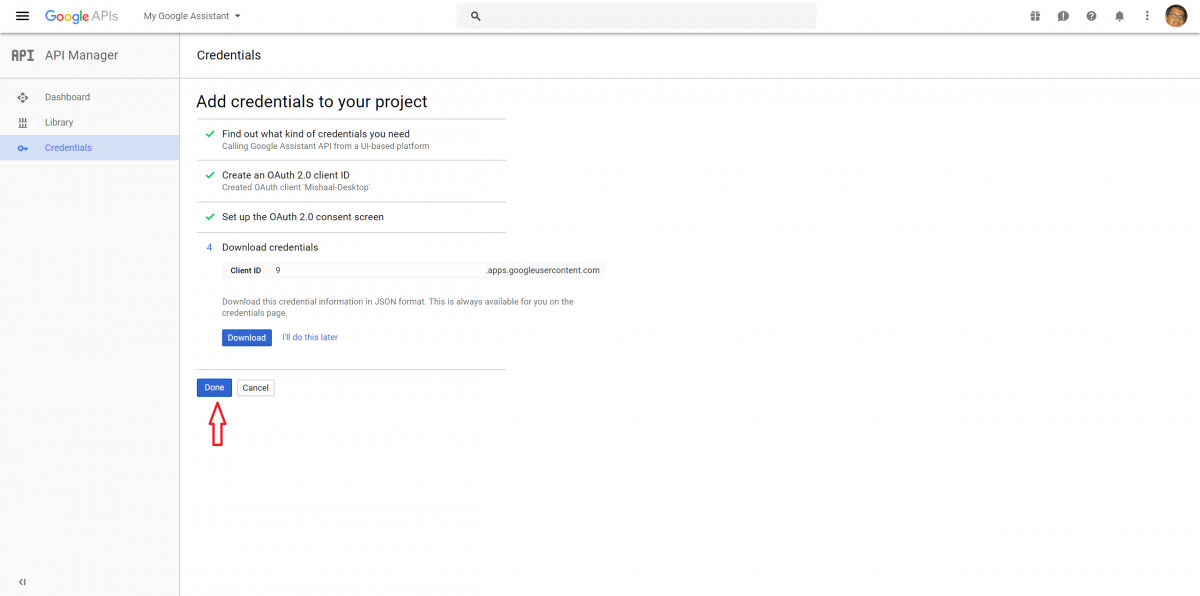The height and width of the screenshot is (596, 1200).
Task: Click the I'll do this later link
Action: pyautogui.click(x=310, y=337)
